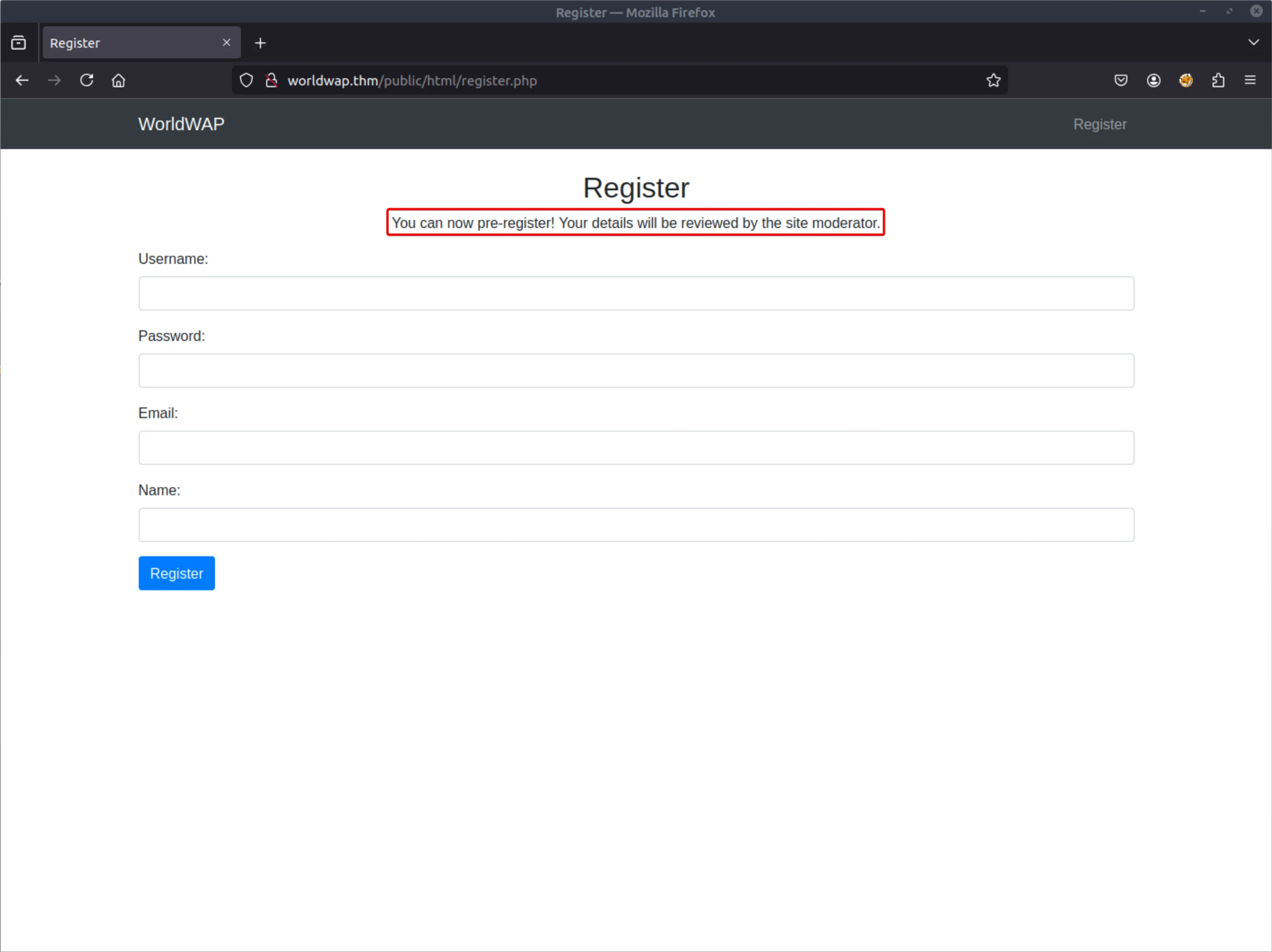This screenshot has width=1272, height=952.
Task: Click the WorldWAP brand link
Action: 181,124
